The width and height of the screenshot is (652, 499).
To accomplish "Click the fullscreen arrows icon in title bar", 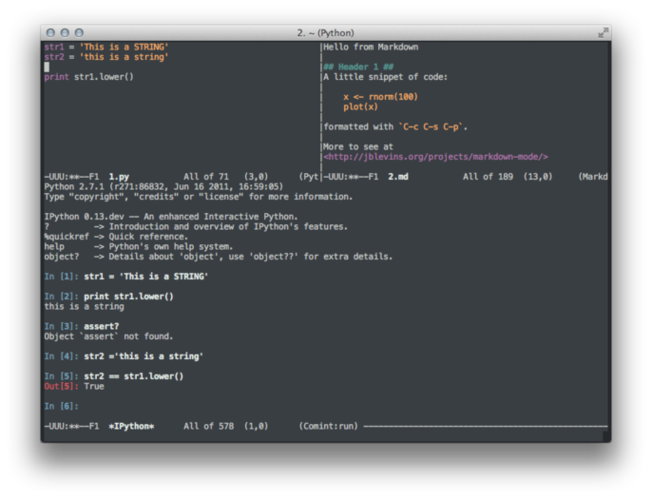I will (603, 33).
